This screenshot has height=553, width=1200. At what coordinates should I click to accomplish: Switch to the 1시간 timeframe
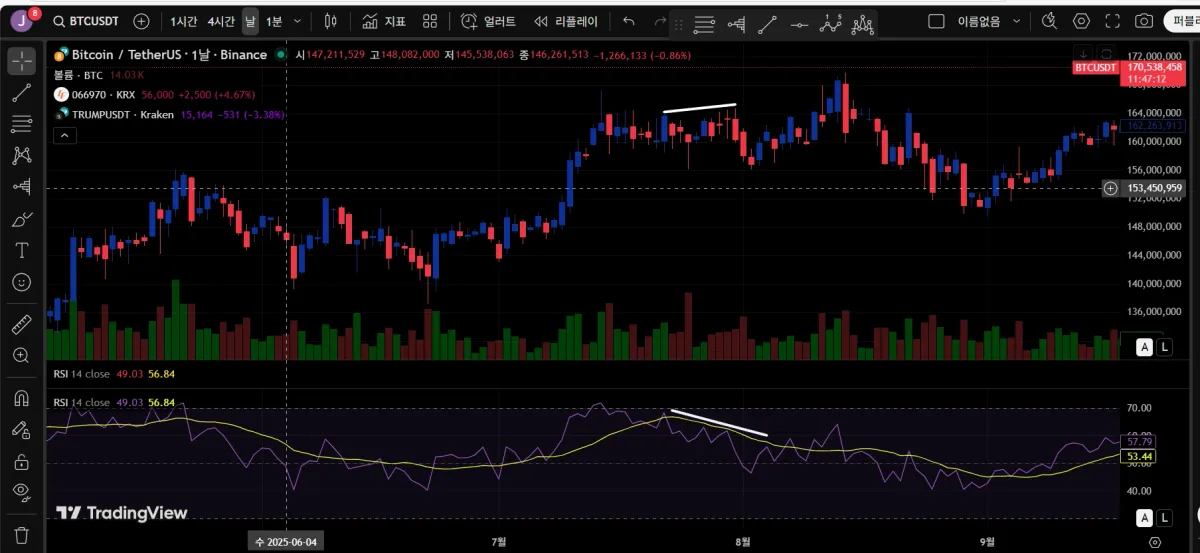184,21
